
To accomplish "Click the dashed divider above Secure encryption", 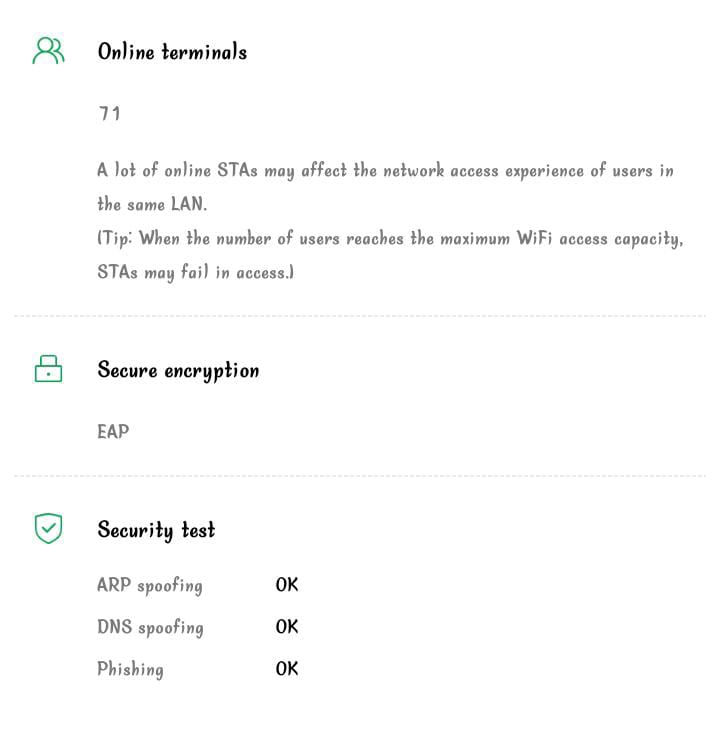I will [360, 316].
